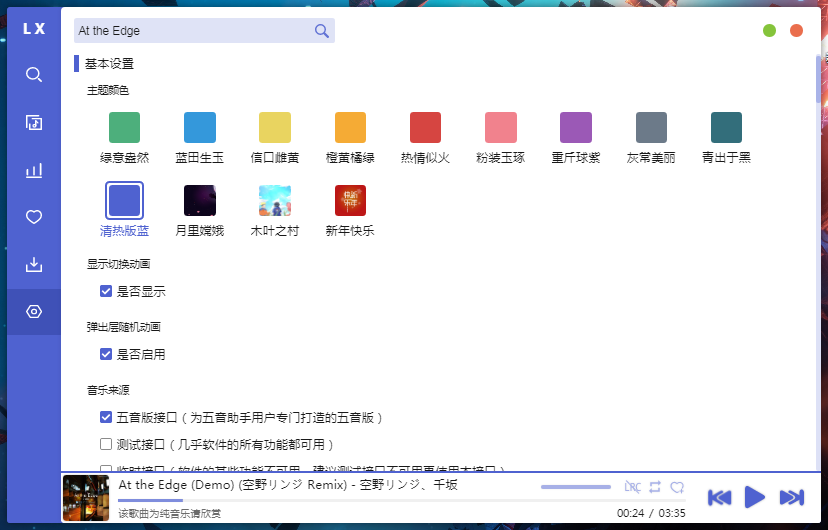Adjust the volume slider bar

[576, 487]
